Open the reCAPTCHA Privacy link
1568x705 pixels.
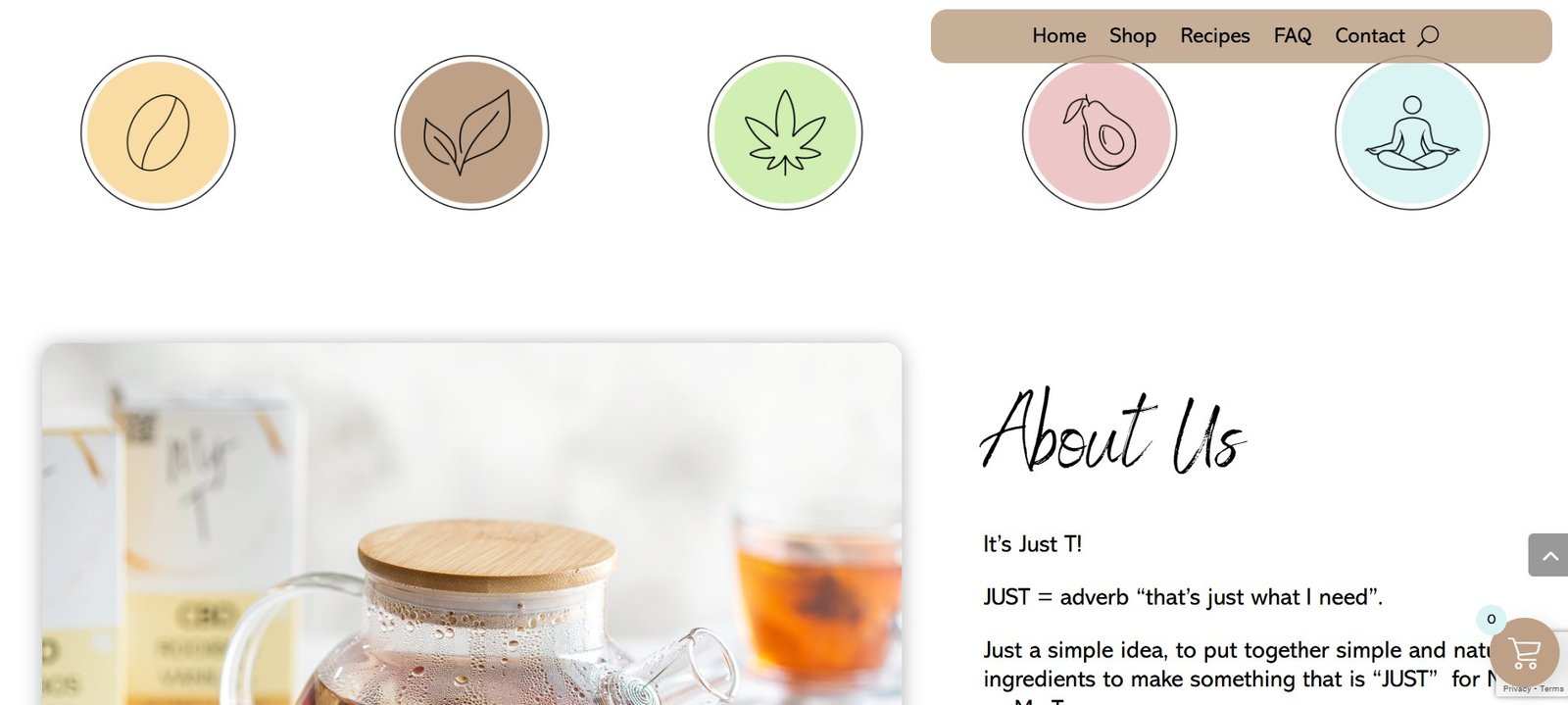coord(1516,689)
